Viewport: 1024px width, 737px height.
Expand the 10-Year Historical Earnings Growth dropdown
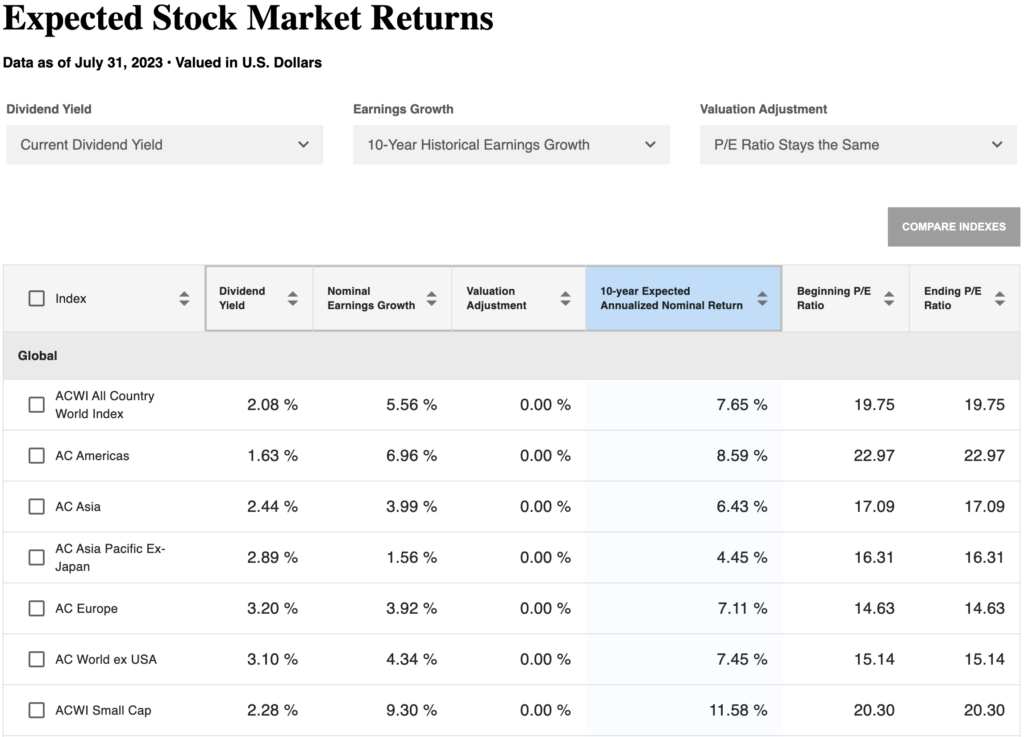[x=511, y=145]
